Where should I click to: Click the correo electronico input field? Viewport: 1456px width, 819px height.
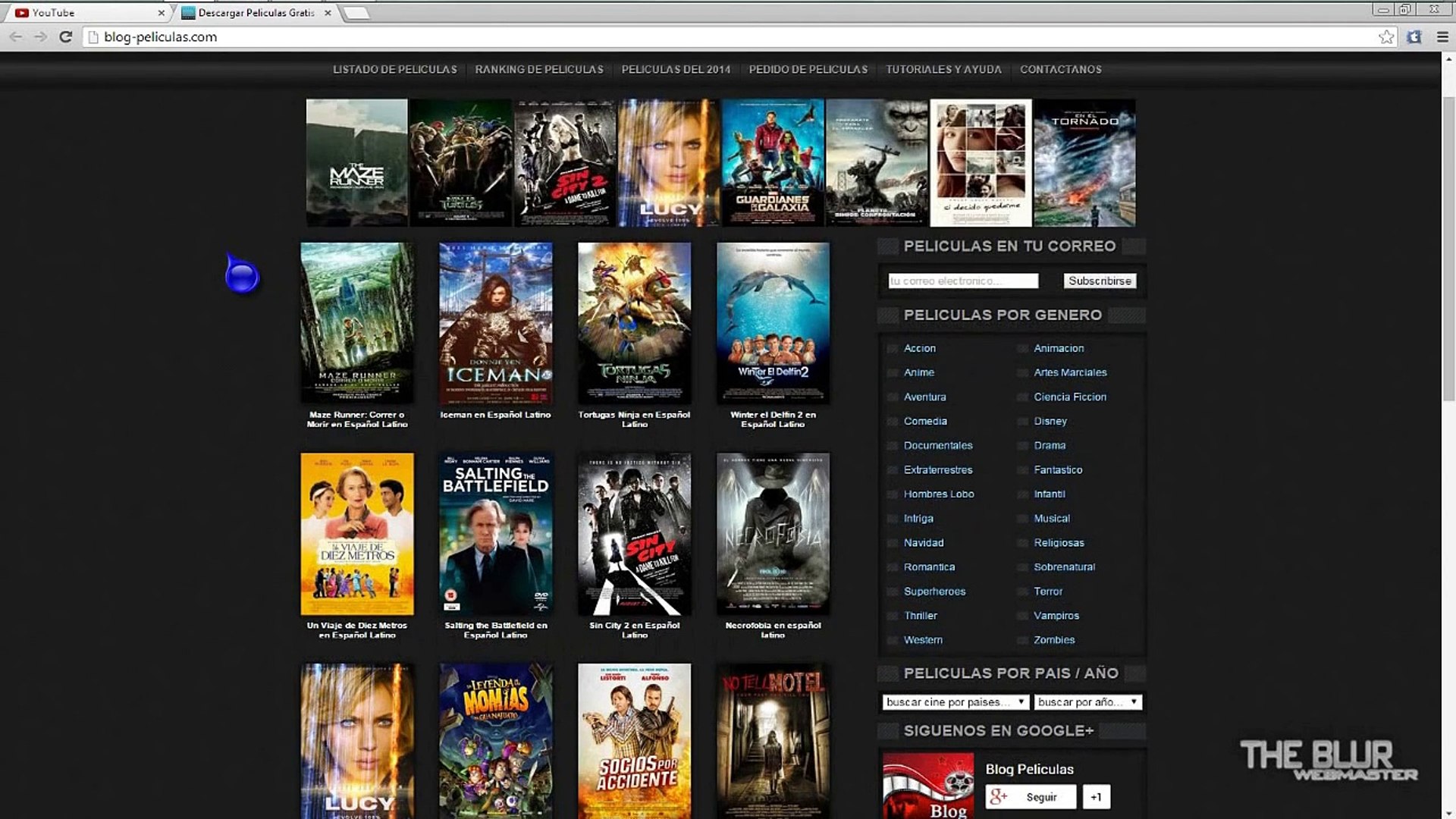tap(962, 281)
